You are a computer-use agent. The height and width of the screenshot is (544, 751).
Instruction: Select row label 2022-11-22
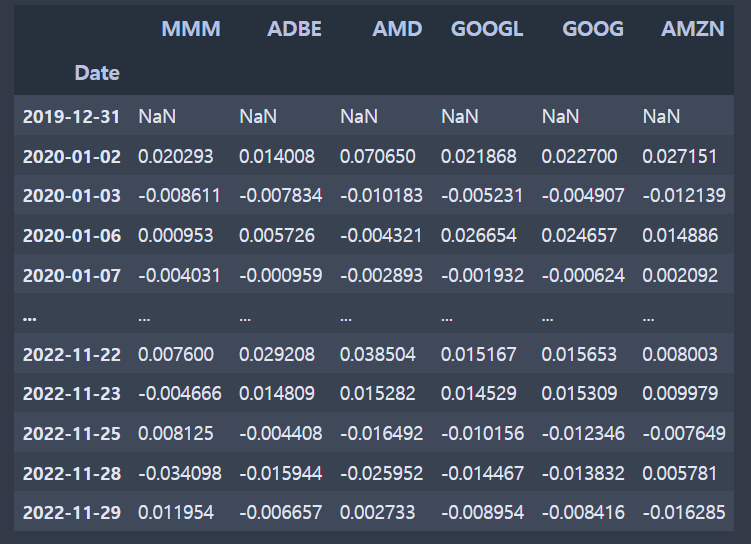coord(72,354)
